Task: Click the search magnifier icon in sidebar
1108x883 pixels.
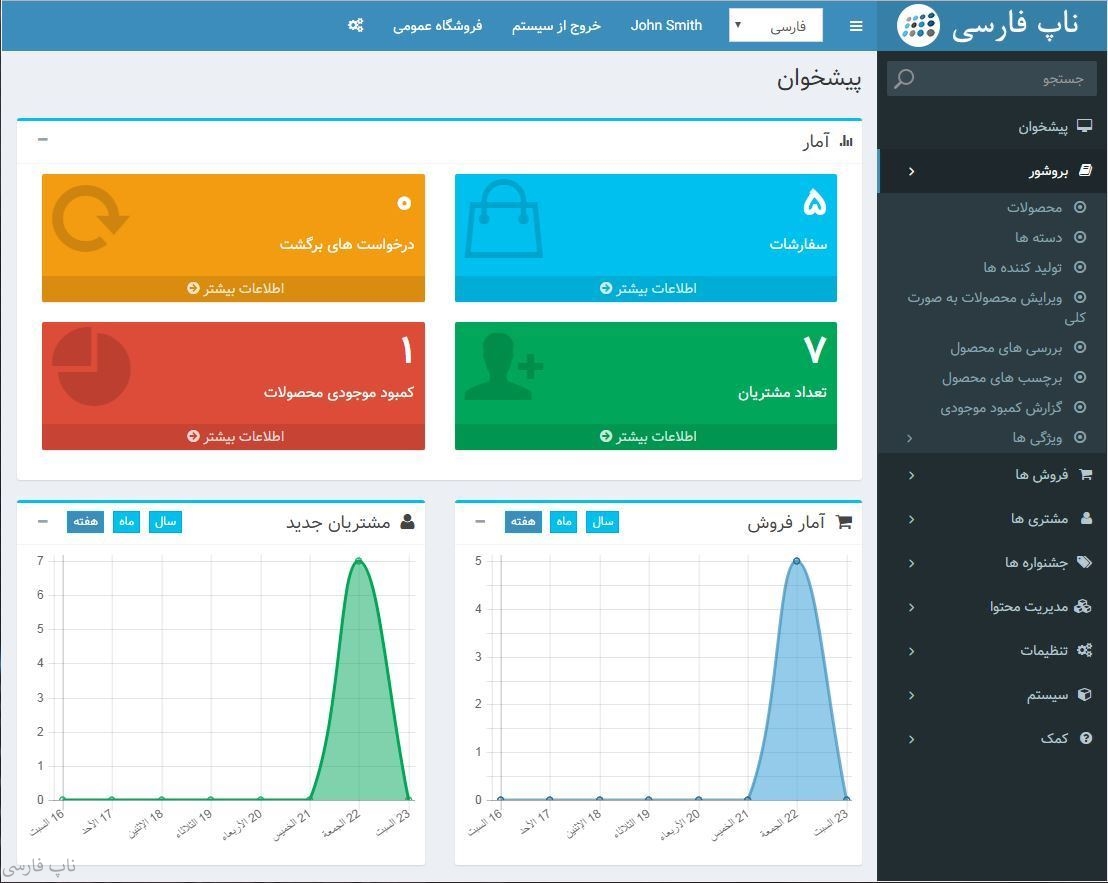Action: 904,79
